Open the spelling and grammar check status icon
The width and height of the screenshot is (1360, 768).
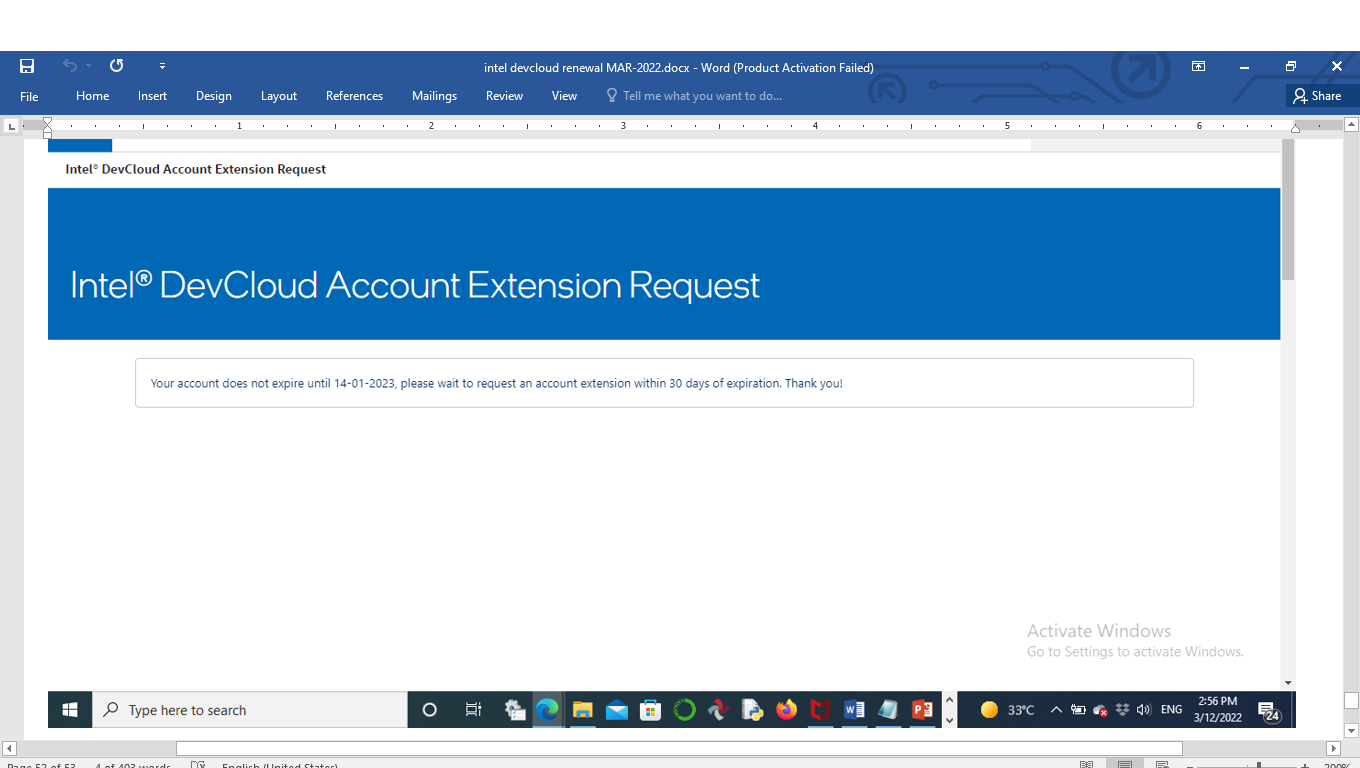point(197,765)
